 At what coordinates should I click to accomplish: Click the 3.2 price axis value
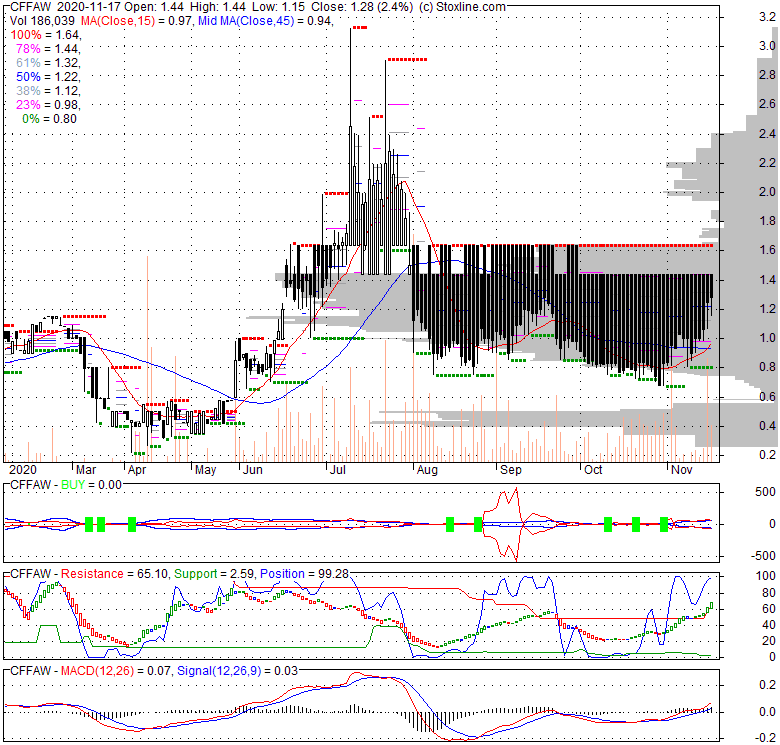coord(767,17)
